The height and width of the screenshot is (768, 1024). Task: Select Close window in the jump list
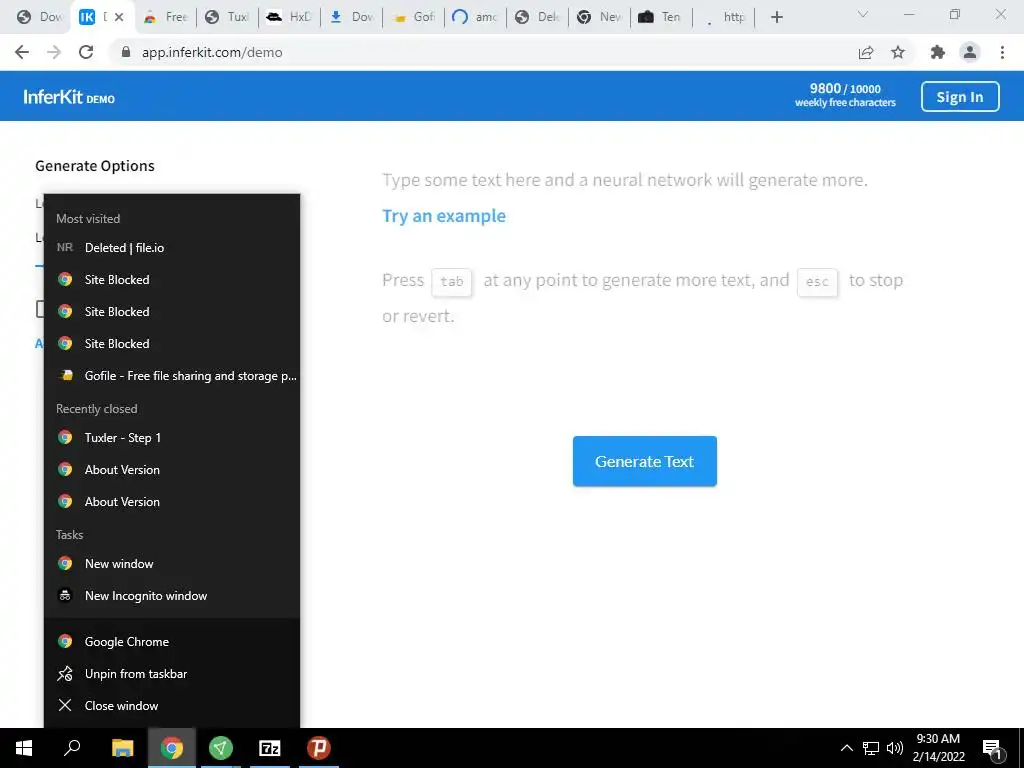click(172, 706)
